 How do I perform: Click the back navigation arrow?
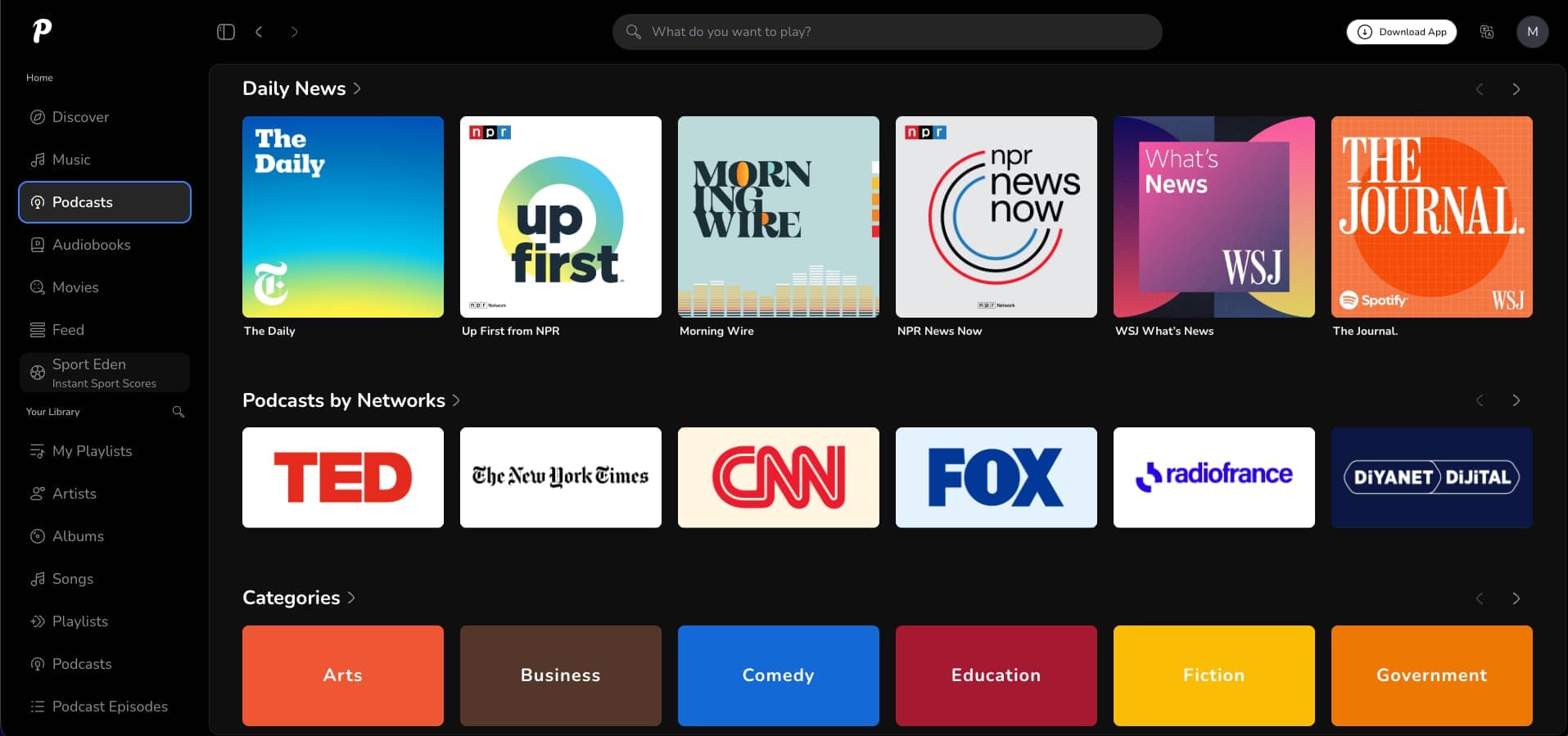[x=259, y=32]
